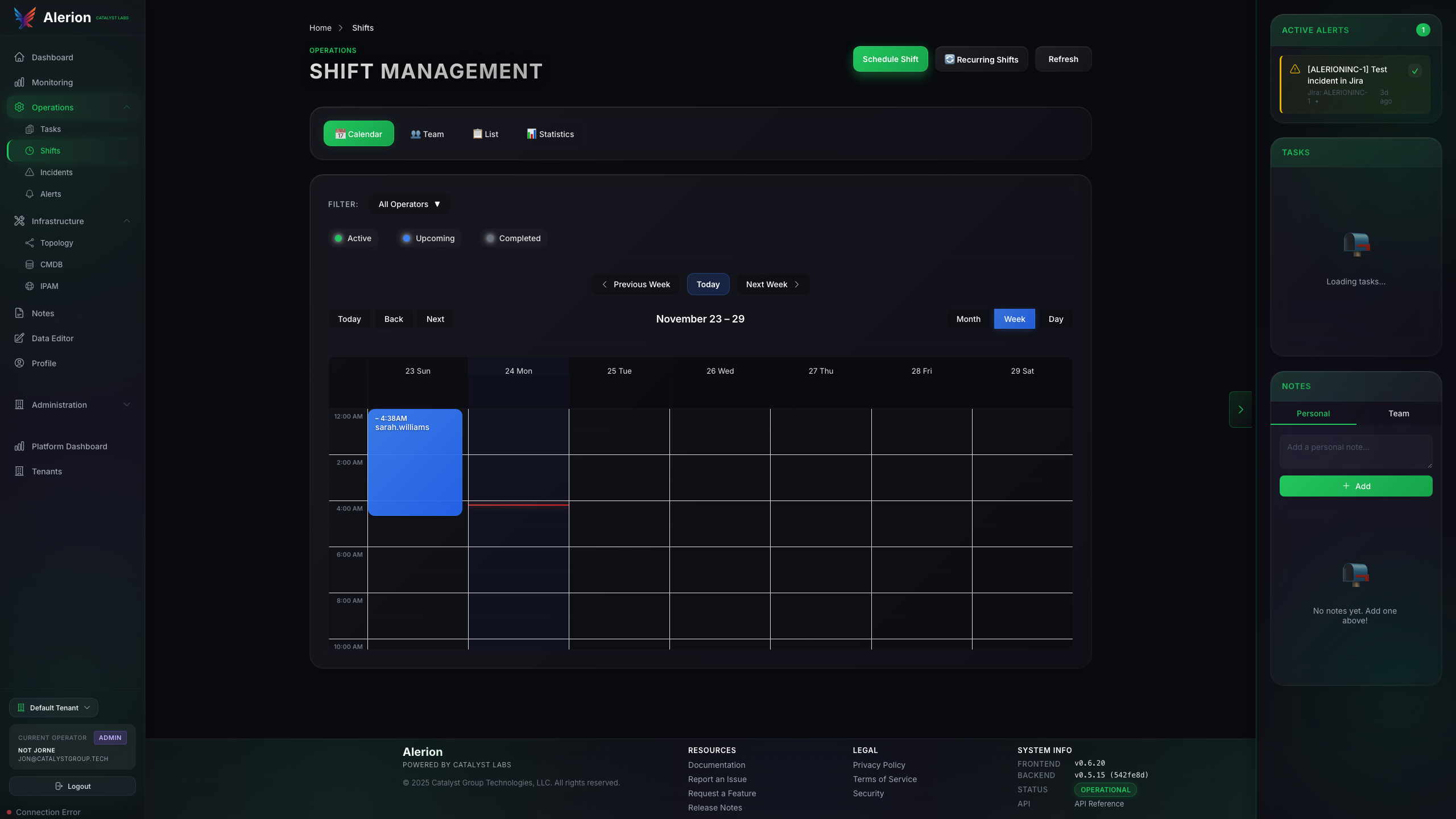1456x819 pixels.
Task: Toggle the Upcoming shift status filter
Action: tap(429, 238)
